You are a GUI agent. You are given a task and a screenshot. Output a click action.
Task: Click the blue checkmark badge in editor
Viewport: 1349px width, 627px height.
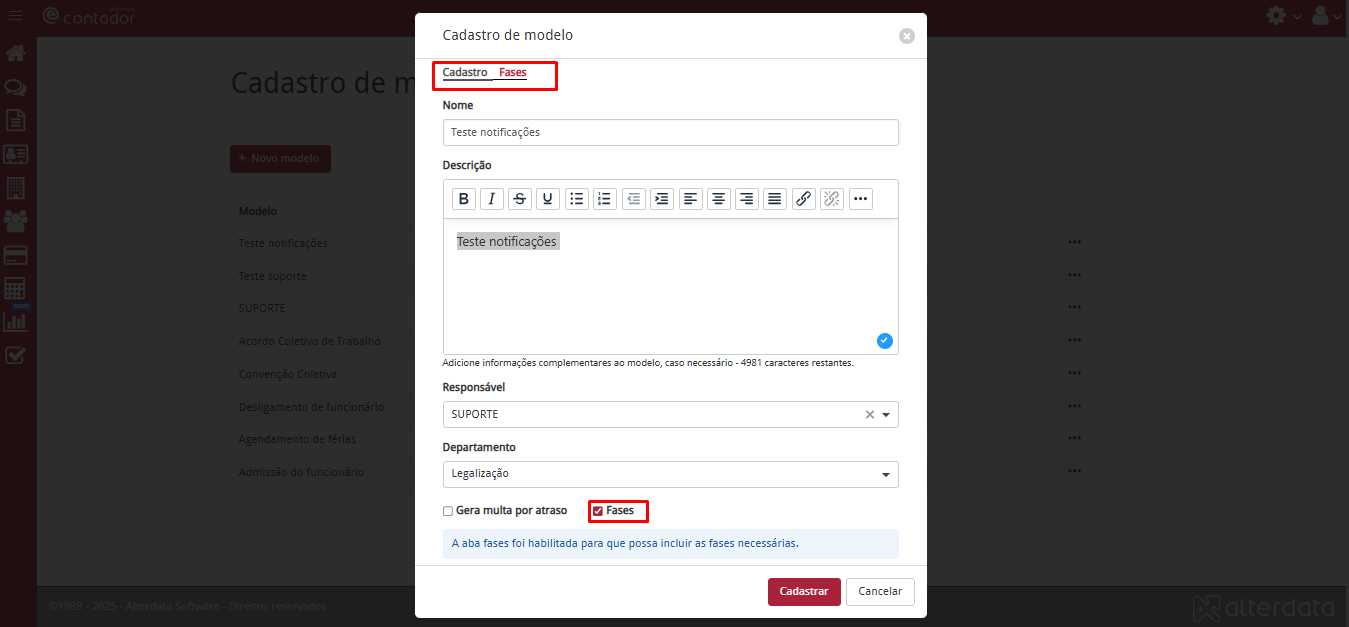click(x=884, y=341)
